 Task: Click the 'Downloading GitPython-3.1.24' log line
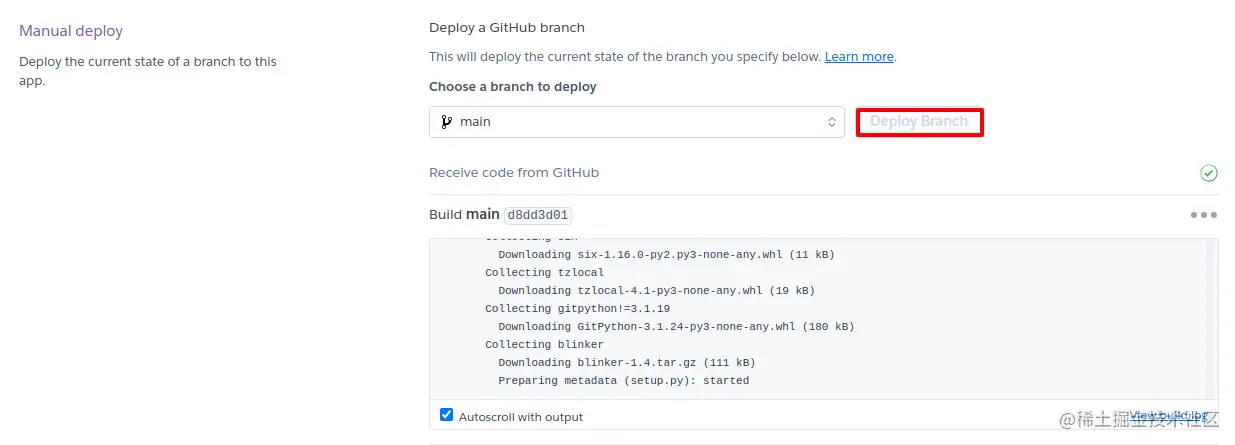676,326
